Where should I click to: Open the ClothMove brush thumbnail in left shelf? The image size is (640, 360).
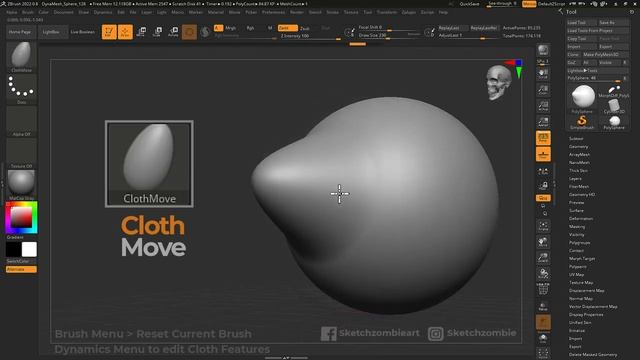click(21, 56)
